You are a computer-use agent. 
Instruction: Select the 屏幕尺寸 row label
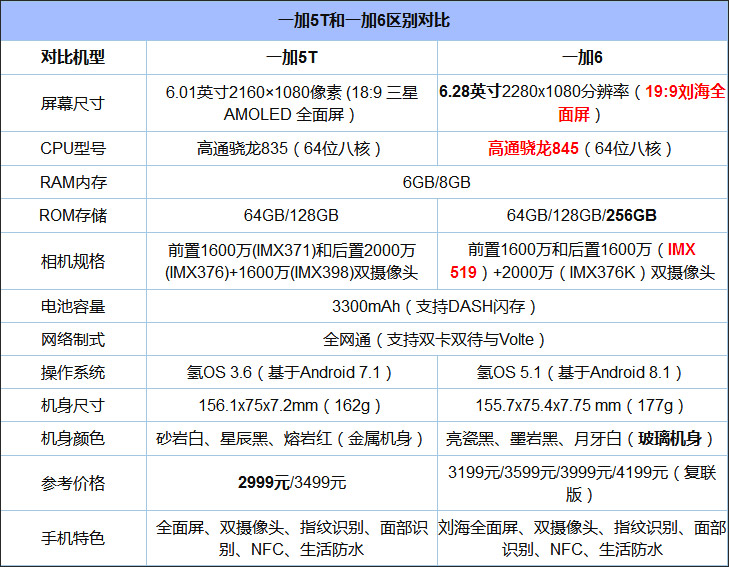click(x=73, y=103)
